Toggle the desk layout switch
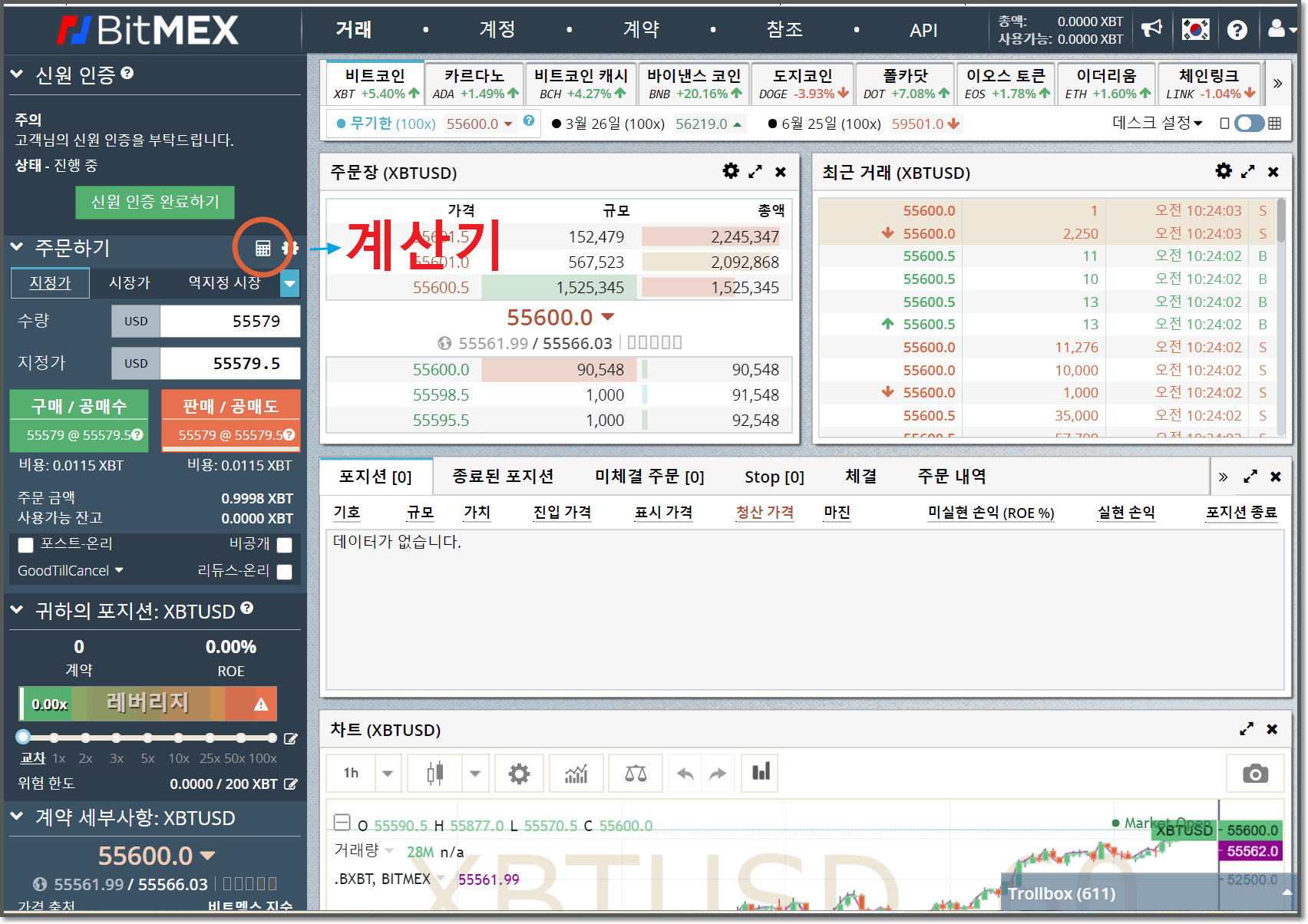The height and width of the screenshot is (924, 1308). [x=1249, y=124]
